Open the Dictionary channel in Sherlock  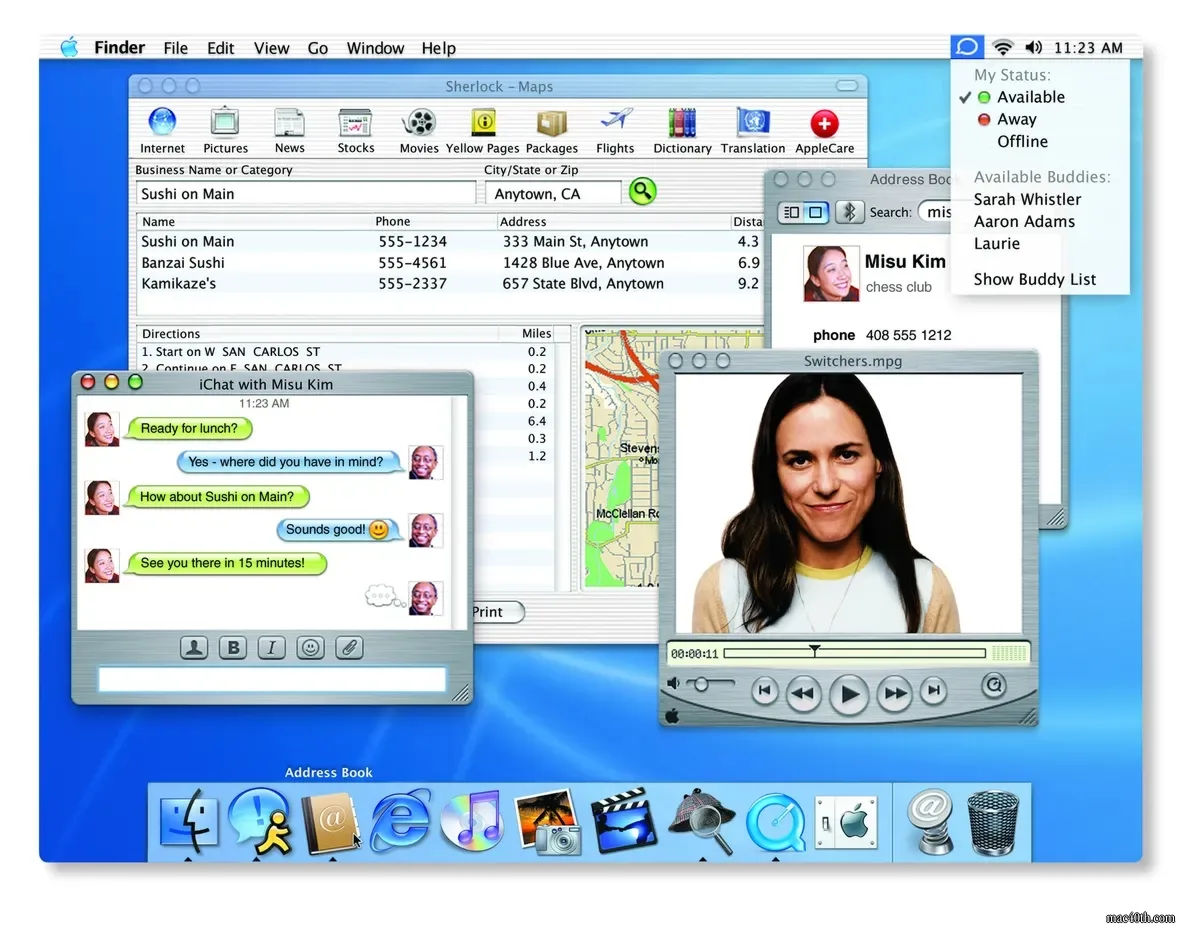(681, 128)
